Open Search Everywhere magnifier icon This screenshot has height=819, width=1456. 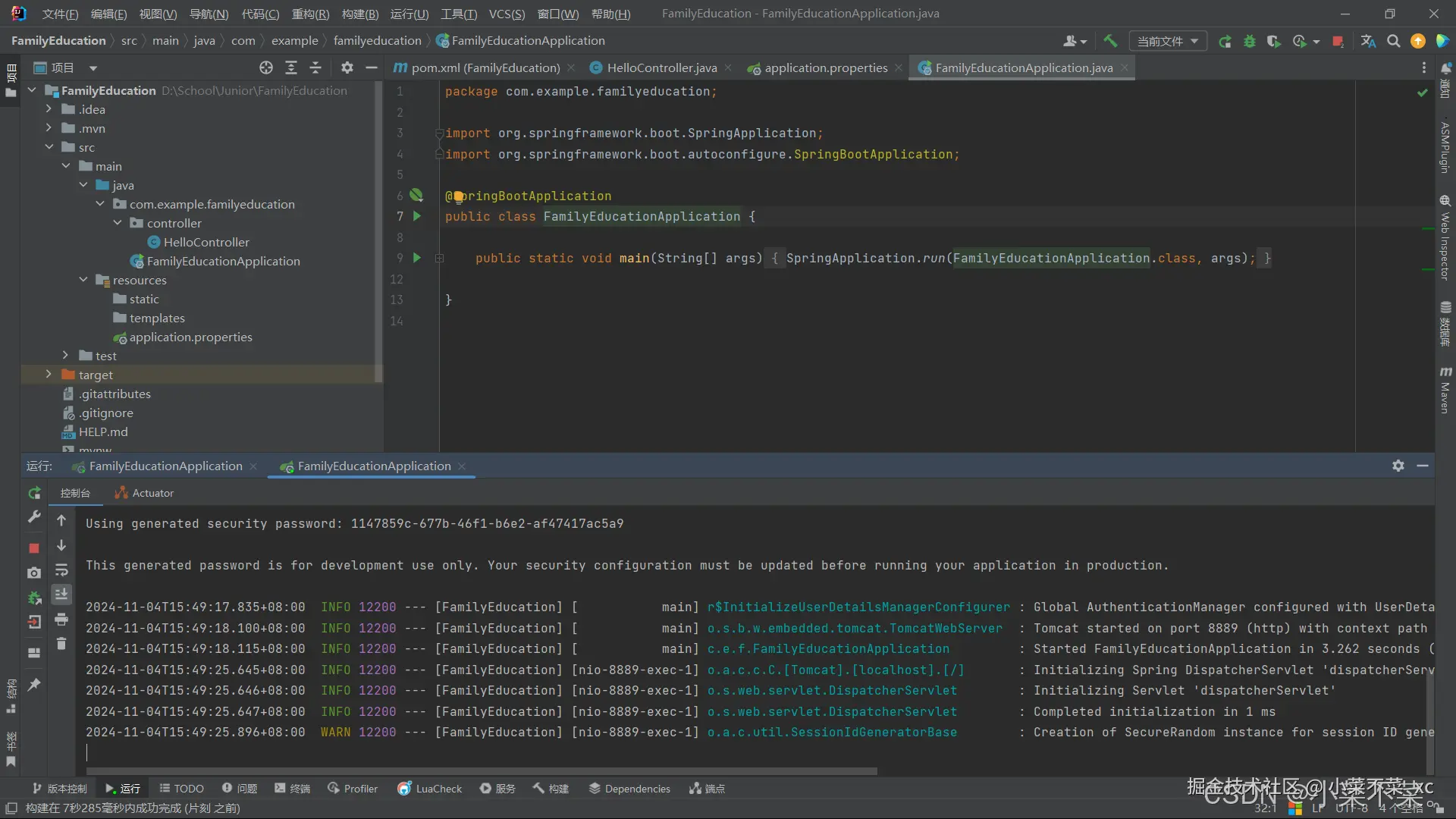1393,41
